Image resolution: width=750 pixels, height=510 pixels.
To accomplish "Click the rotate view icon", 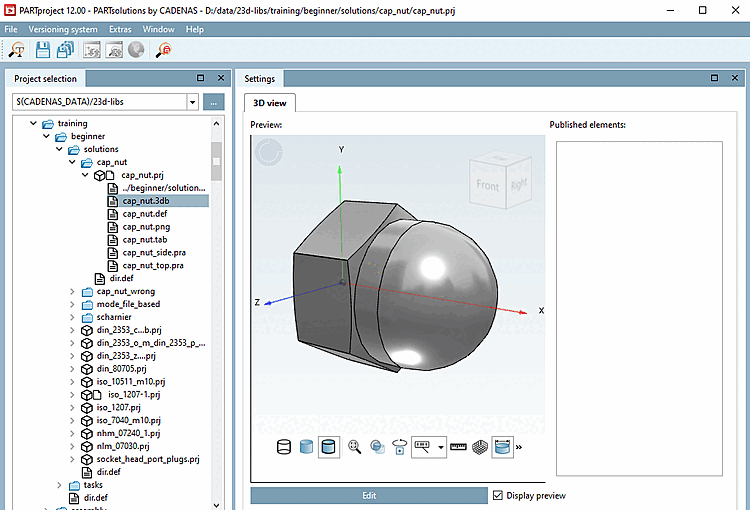I will pyautogui.click(x=401, y=447).
